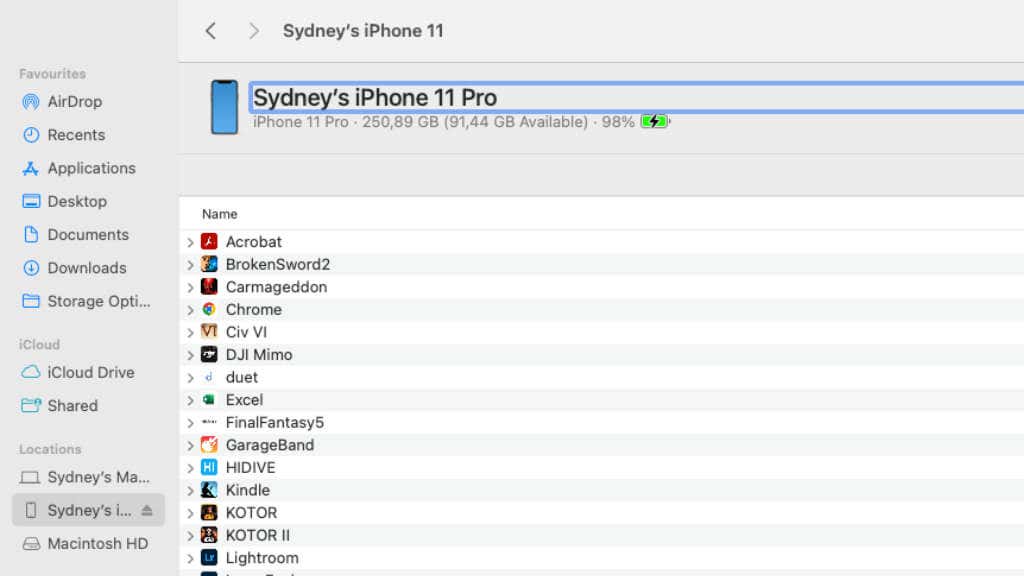Click the Sydney's Mac laptop icon
This screenshot has width=1024, height=576.
click(30, 477)
